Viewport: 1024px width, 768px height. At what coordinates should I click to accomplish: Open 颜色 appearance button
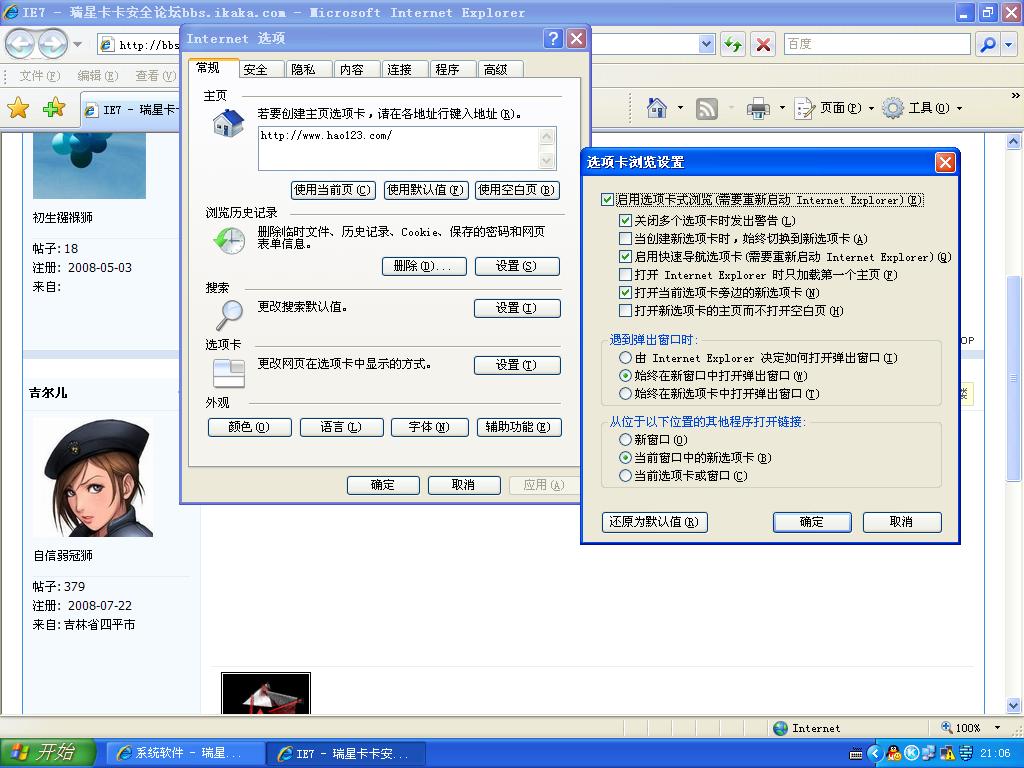249,427
